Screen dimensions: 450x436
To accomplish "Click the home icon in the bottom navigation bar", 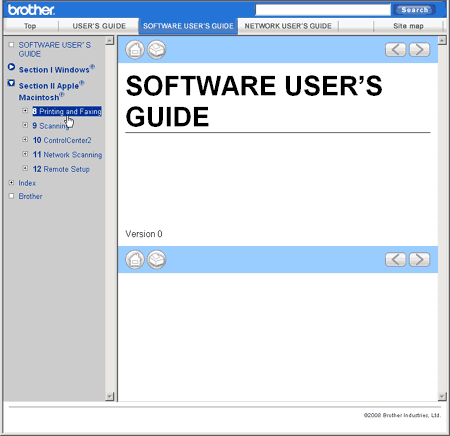I will point(135,260).
